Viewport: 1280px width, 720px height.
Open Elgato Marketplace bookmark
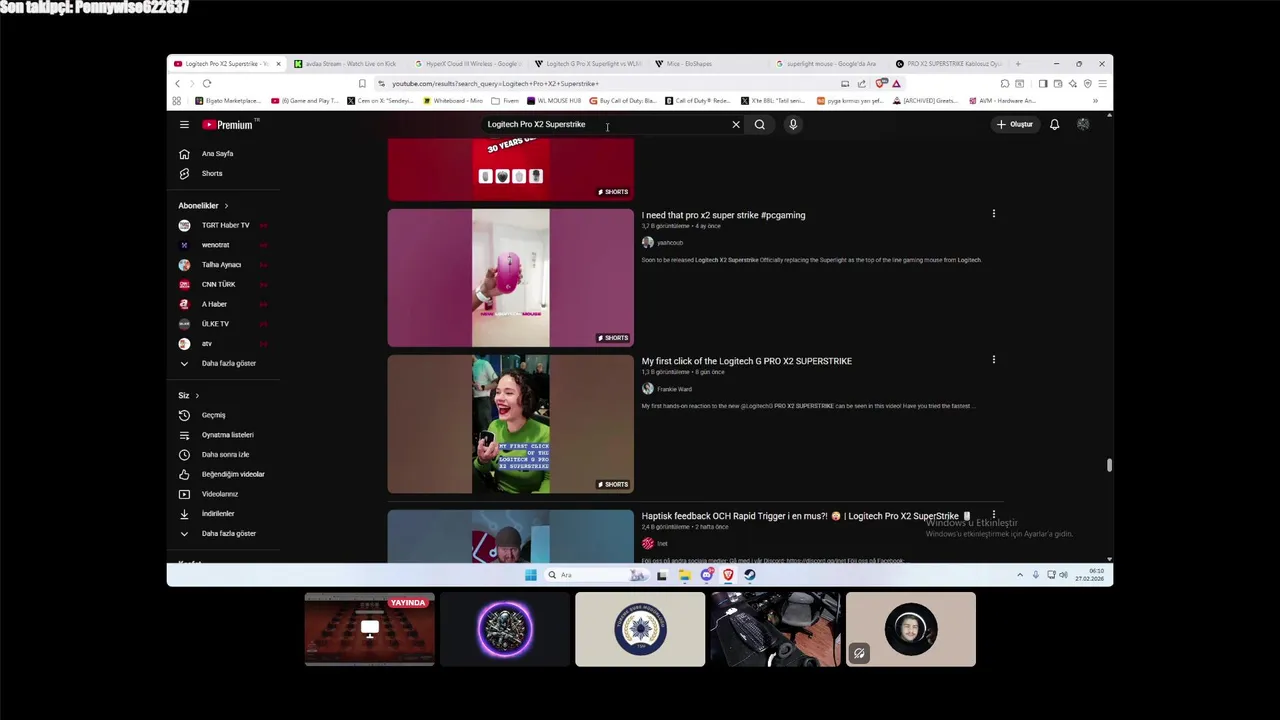pos(229,101)
